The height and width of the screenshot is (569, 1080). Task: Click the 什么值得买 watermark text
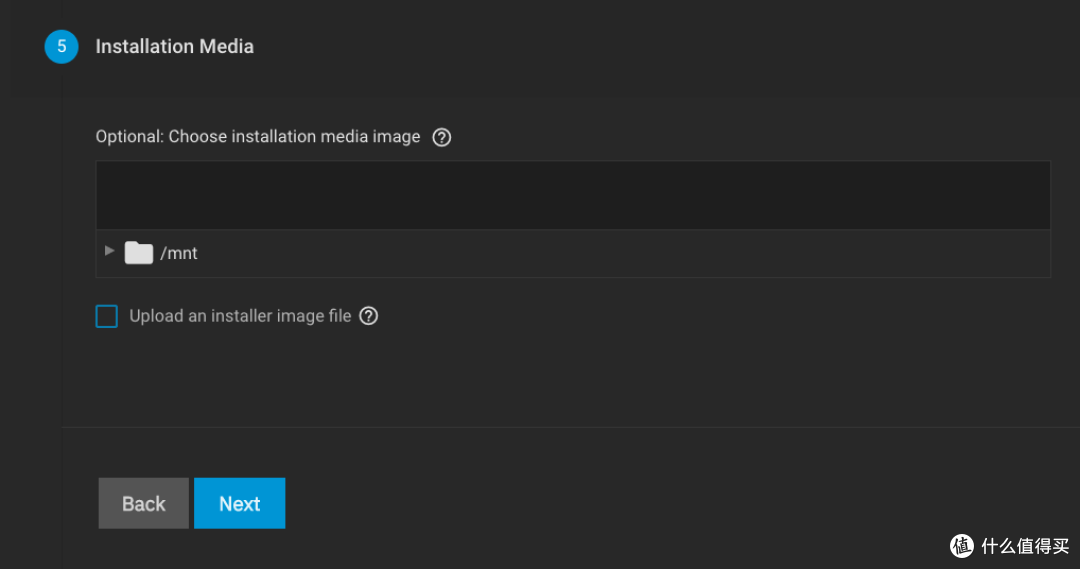[x=1025, y=546]
